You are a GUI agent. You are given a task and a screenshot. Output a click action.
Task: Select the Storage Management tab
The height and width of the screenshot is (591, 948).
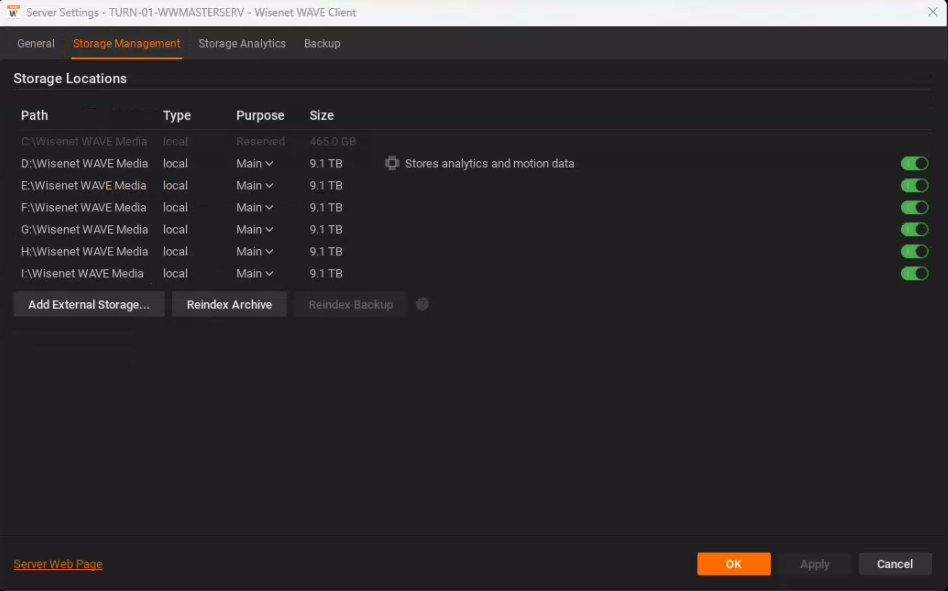pyautogui.click(x=126, y=44)
